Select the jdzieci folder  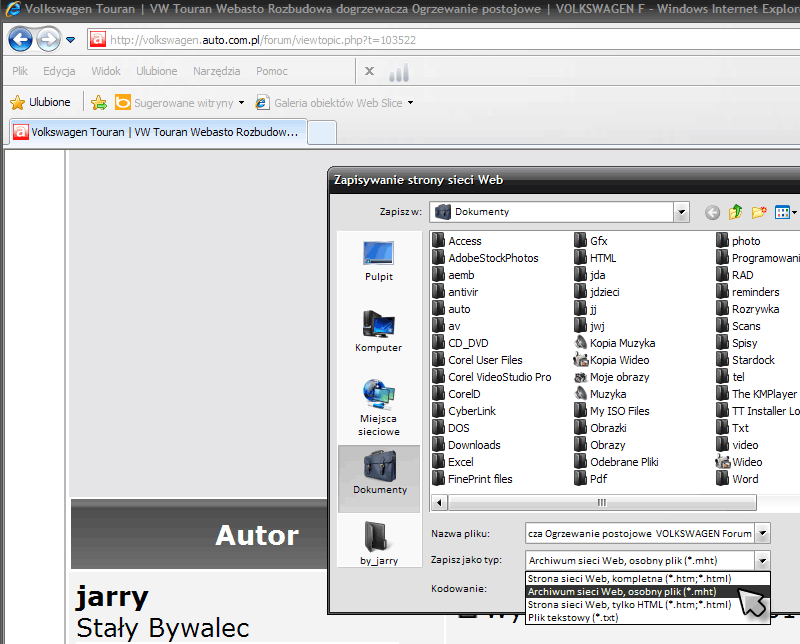click(x=597, y=292)
